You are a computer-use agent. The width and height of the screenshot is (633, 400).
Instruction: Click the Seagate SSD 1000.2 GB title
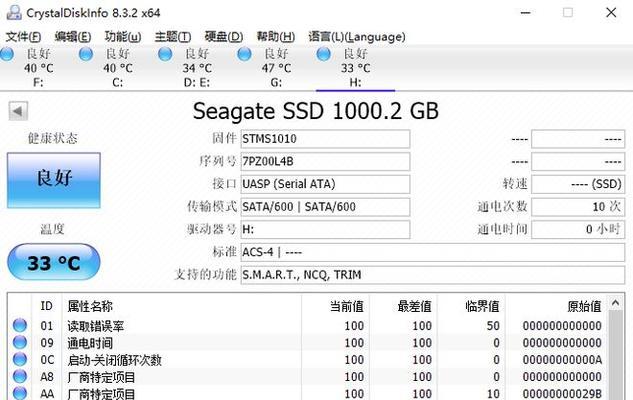coord(316,111)
